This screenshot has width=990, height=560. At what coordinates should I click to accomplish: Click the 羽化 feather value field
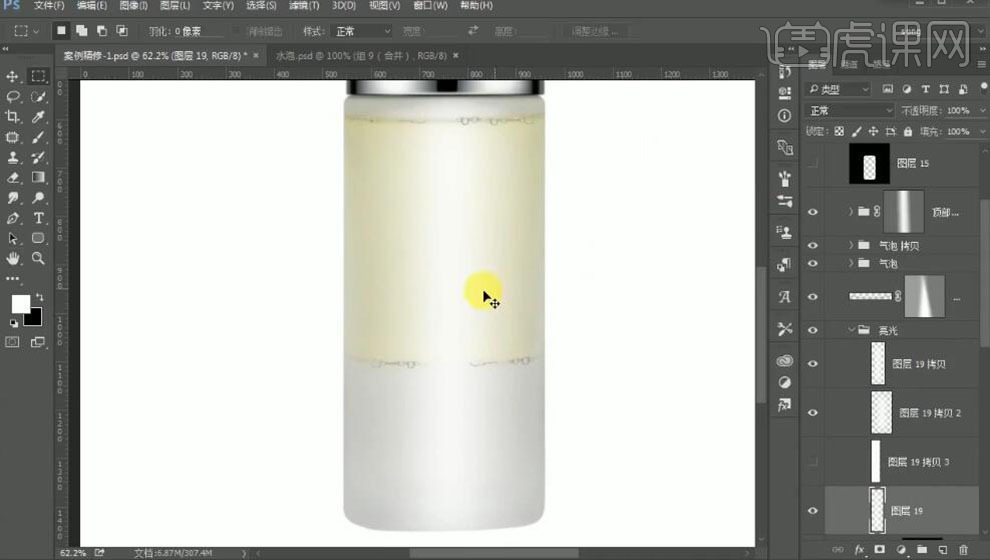[198, 31]
